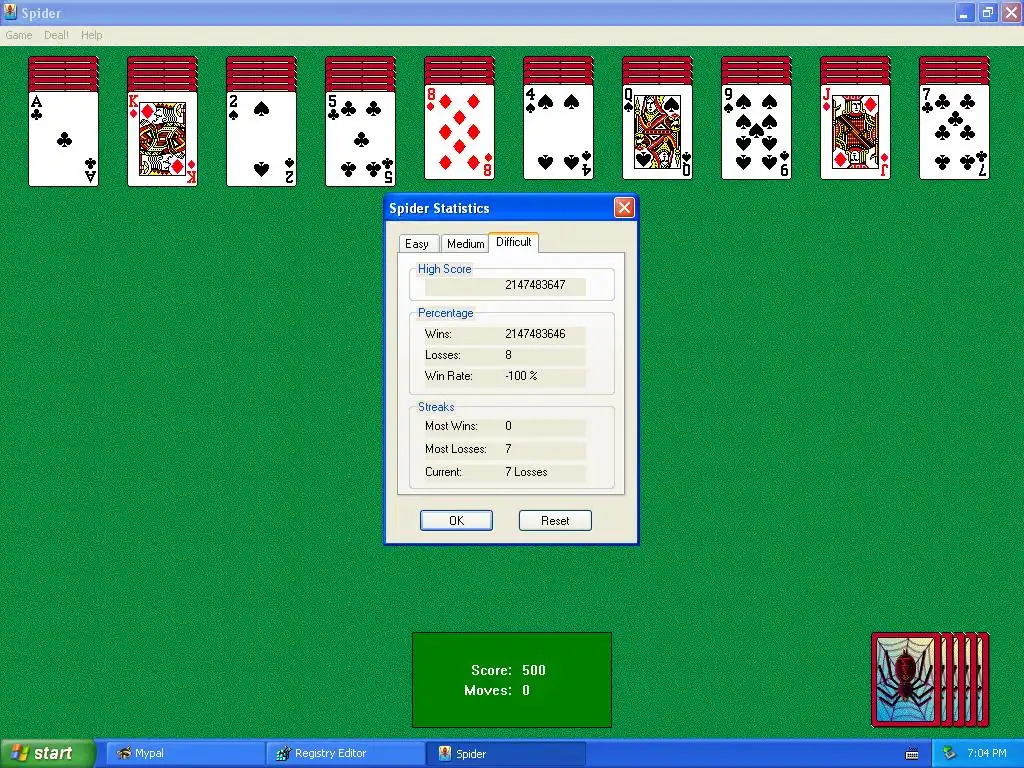
Task: Click the 4 of spades card
Action: (x=558, y=132)
